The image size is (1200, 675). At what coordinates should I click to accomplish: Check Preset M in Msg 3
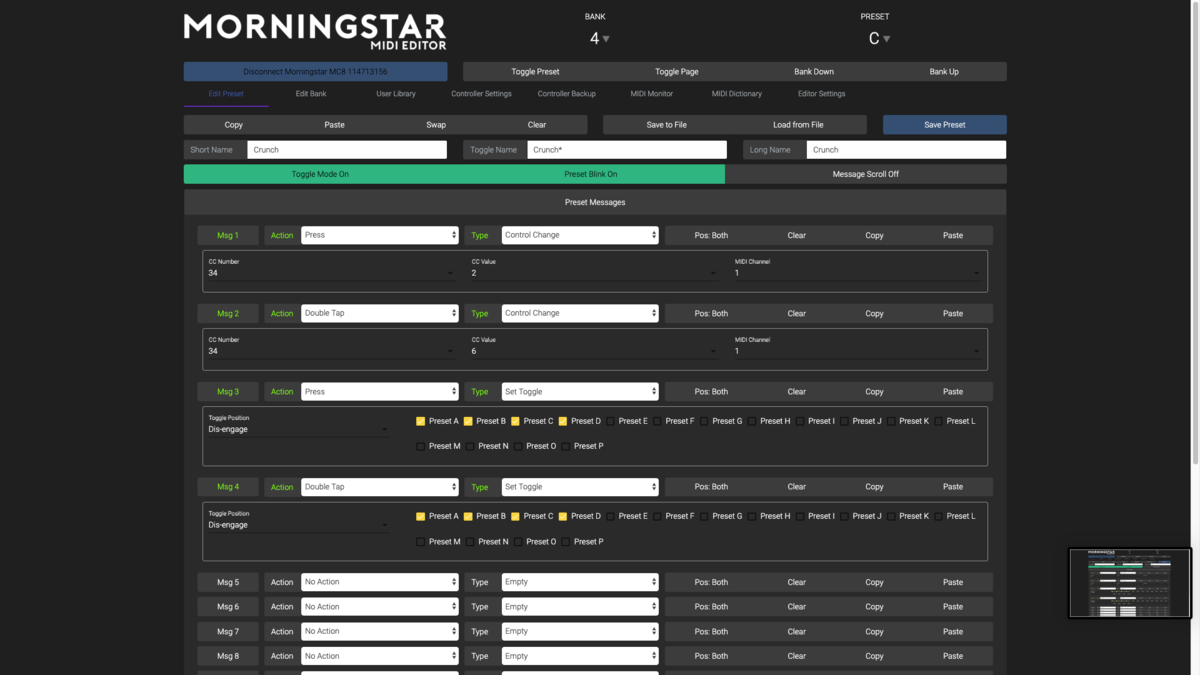(420, 446)
